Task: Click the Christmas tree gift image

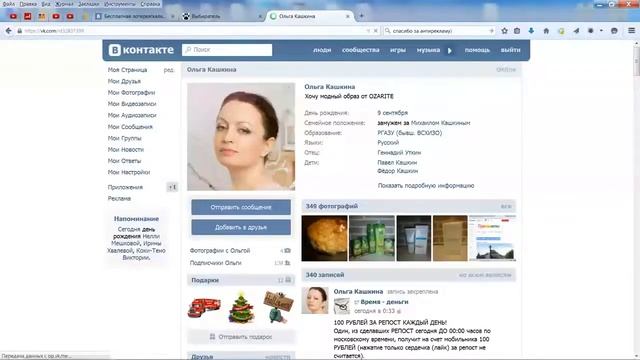Action: coord(241,307)
